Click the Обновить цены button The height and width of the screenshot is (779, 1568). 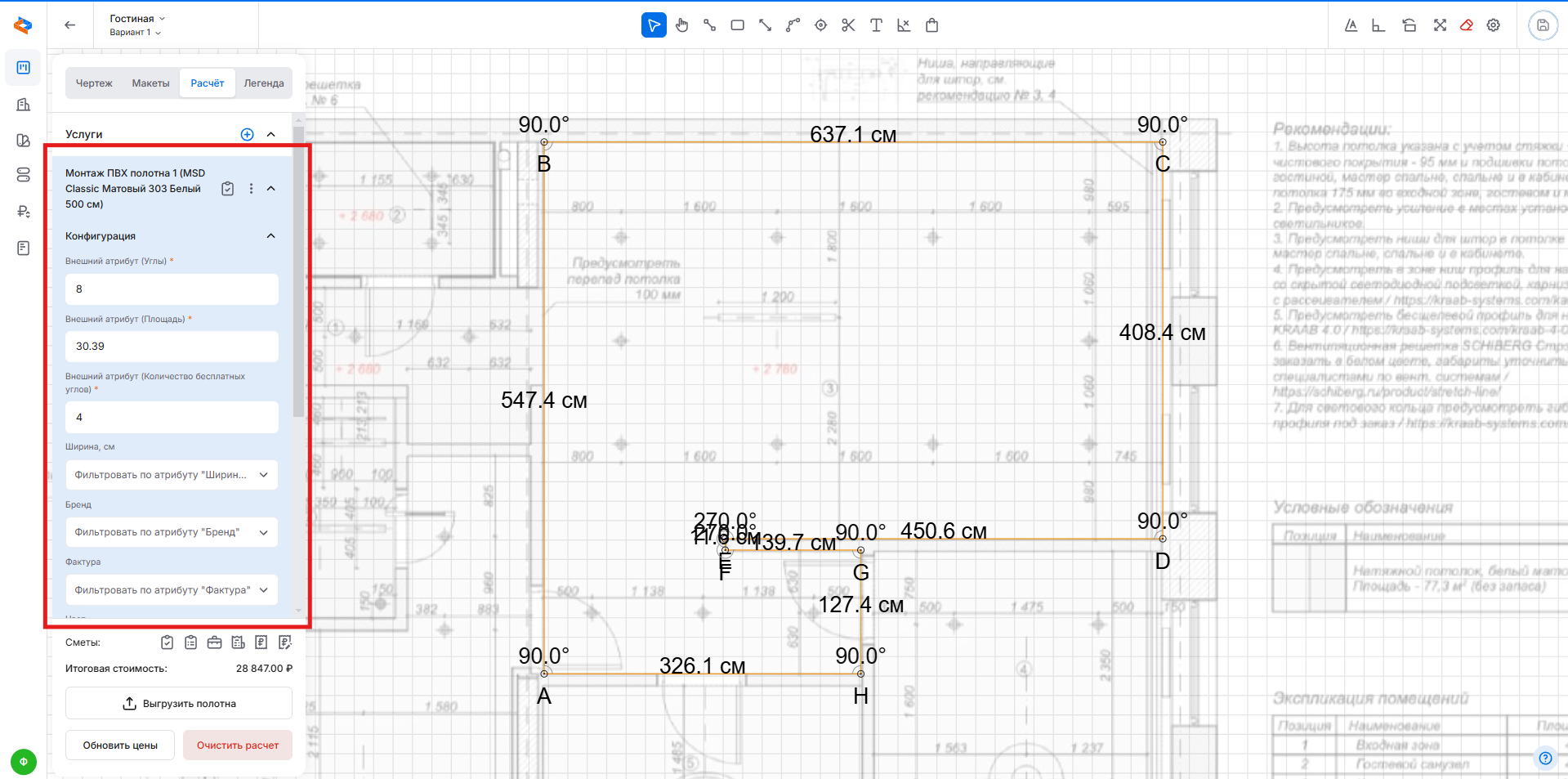120,745
